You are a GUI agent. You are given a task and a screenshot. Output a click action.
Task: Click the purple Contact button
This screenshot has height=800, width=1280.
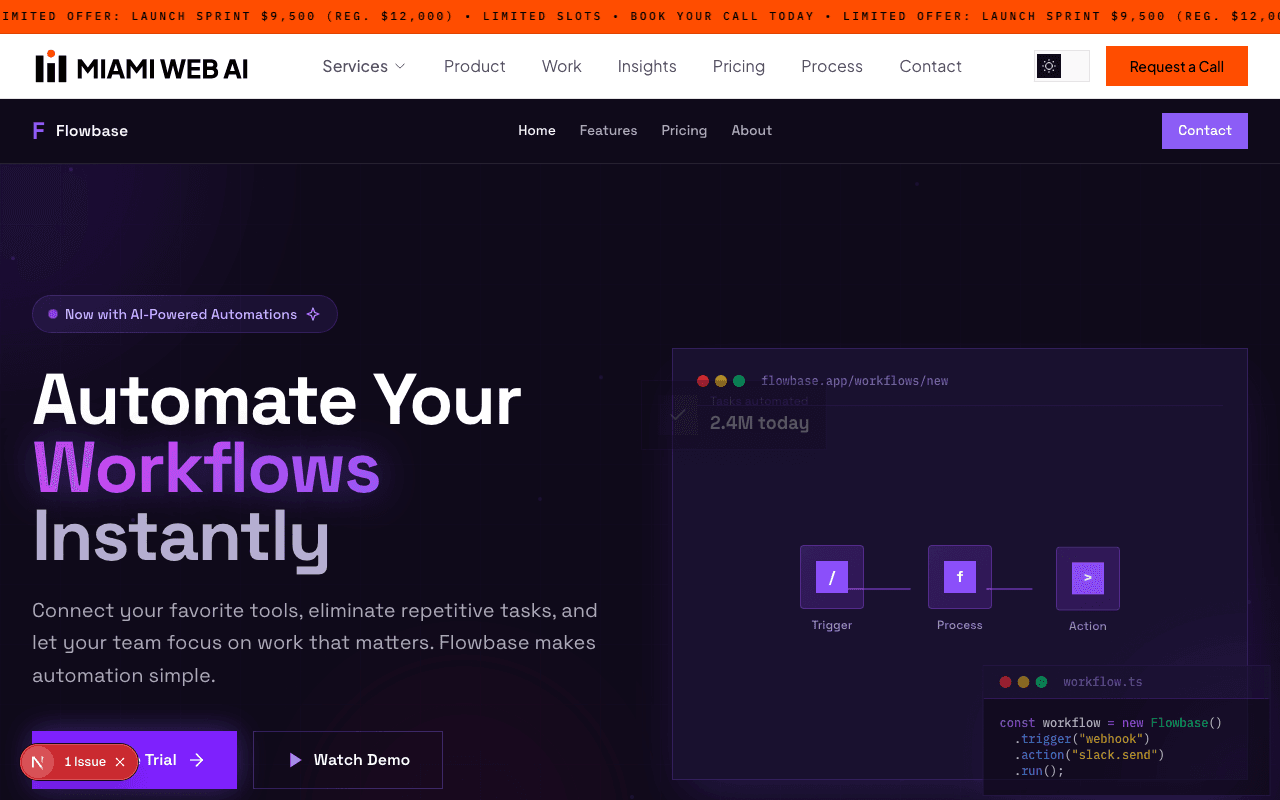point(1204,130)
